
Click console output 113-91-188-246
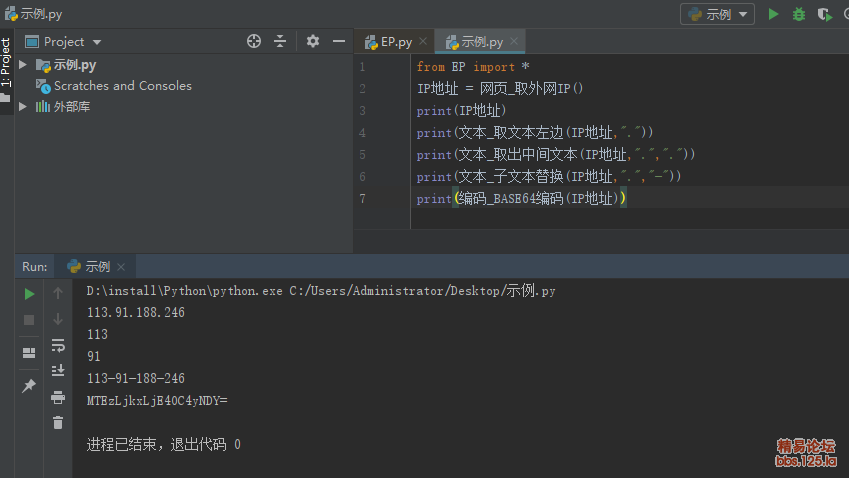136,378
